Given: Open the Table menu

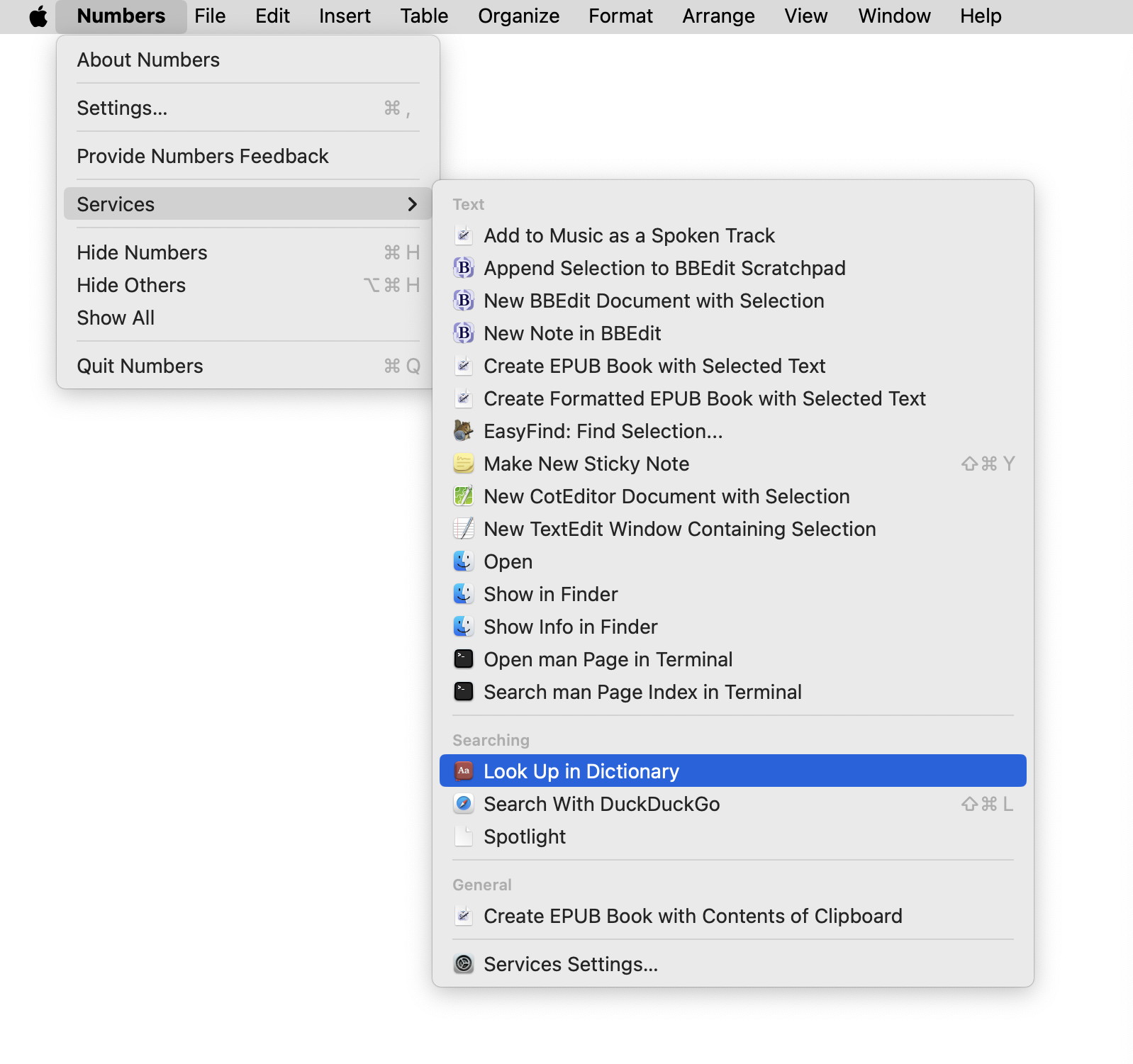Looking at the screenshot, I should point(424,16).
